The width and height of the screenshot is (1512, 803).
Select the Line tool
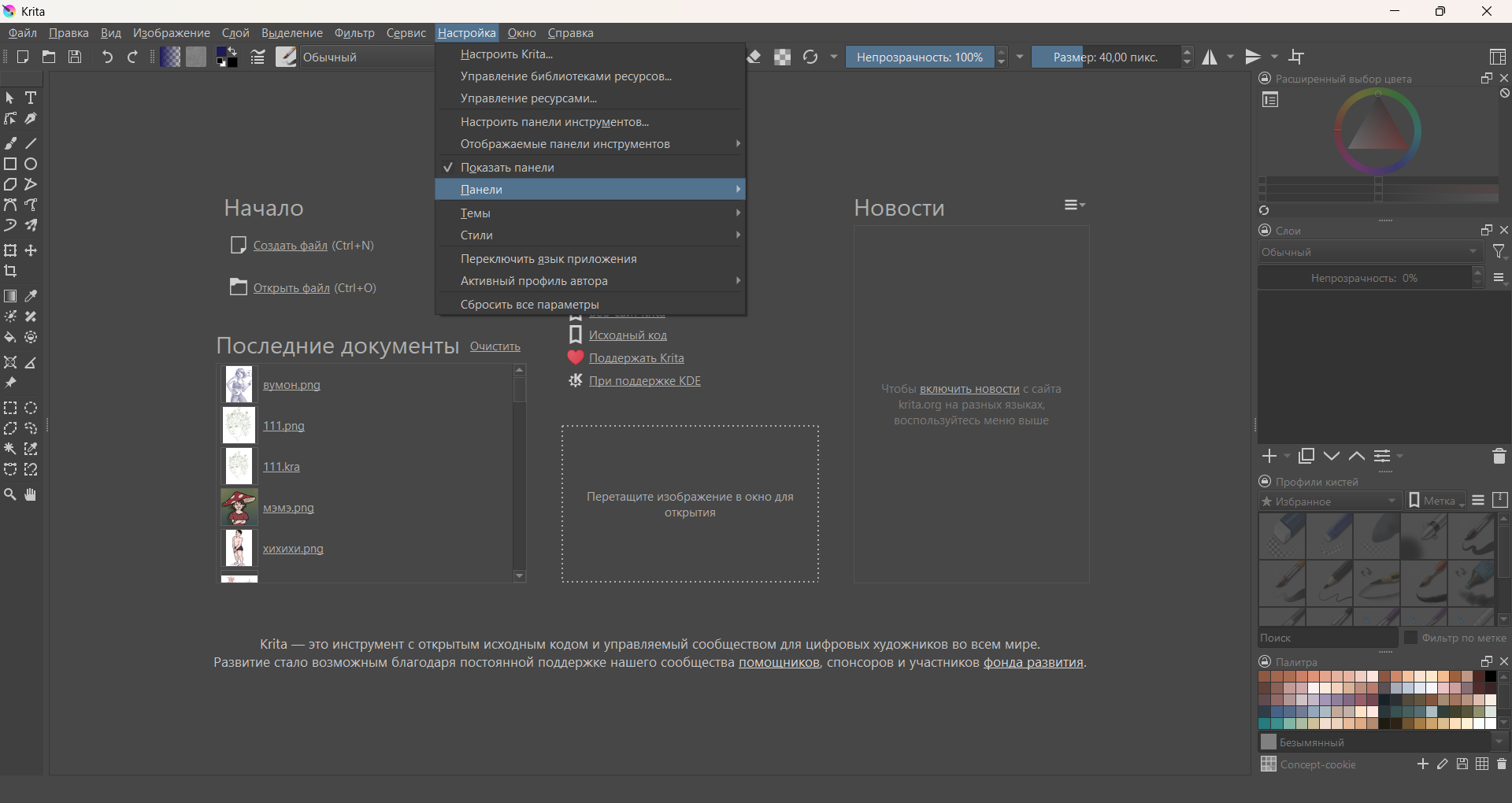31,143
